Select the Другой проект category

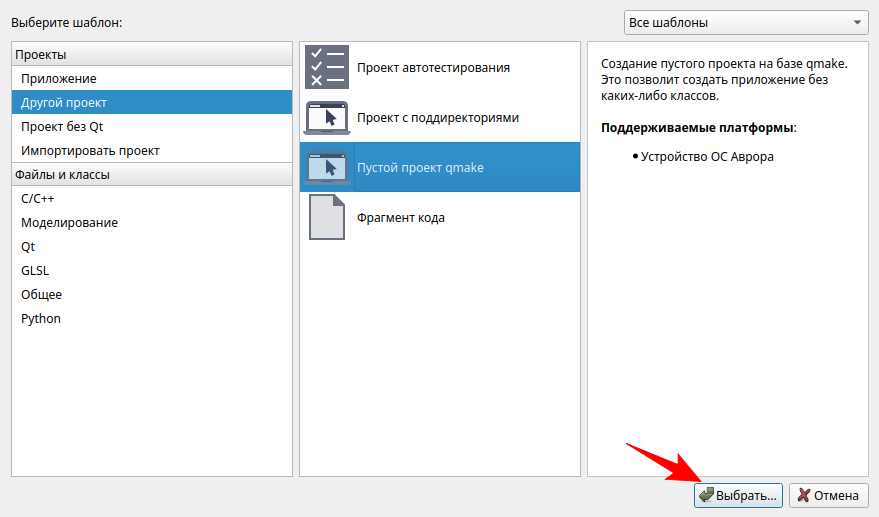tap(64, 102)
